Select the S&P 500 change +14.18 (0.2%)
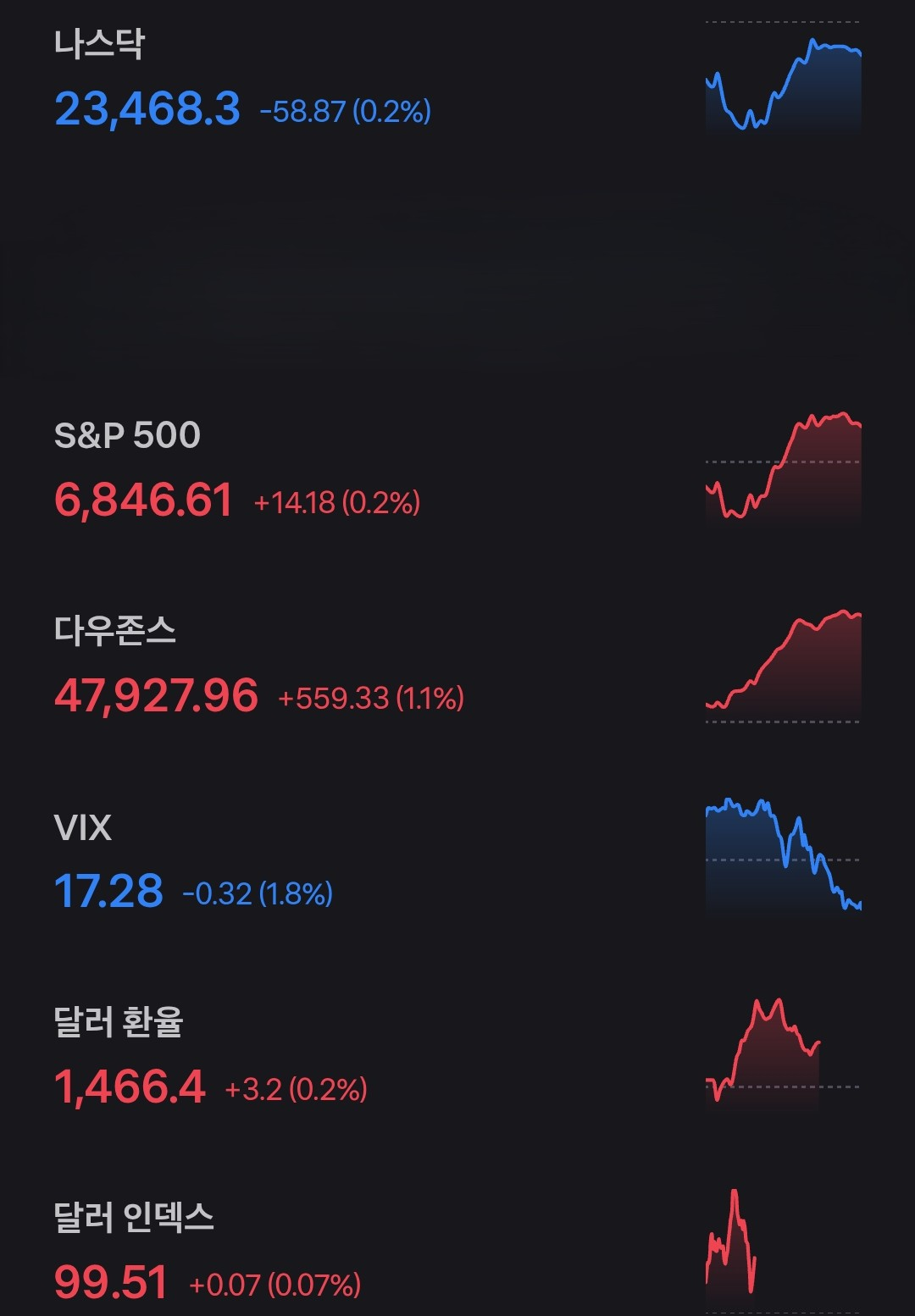 point(337,502)
